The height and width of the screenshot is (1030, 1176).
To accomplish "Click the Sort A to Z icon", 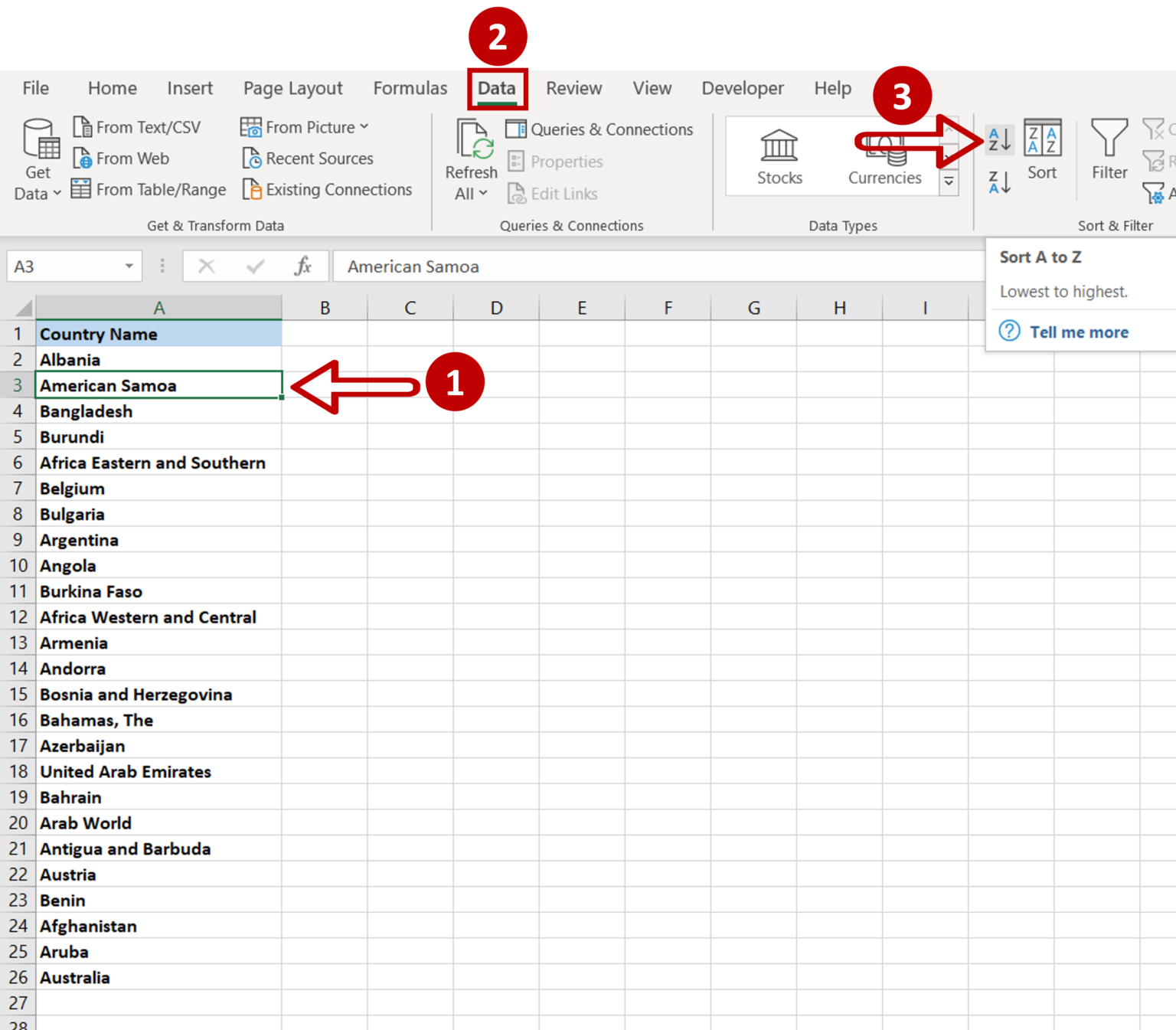I will click(x=998, y=139).
